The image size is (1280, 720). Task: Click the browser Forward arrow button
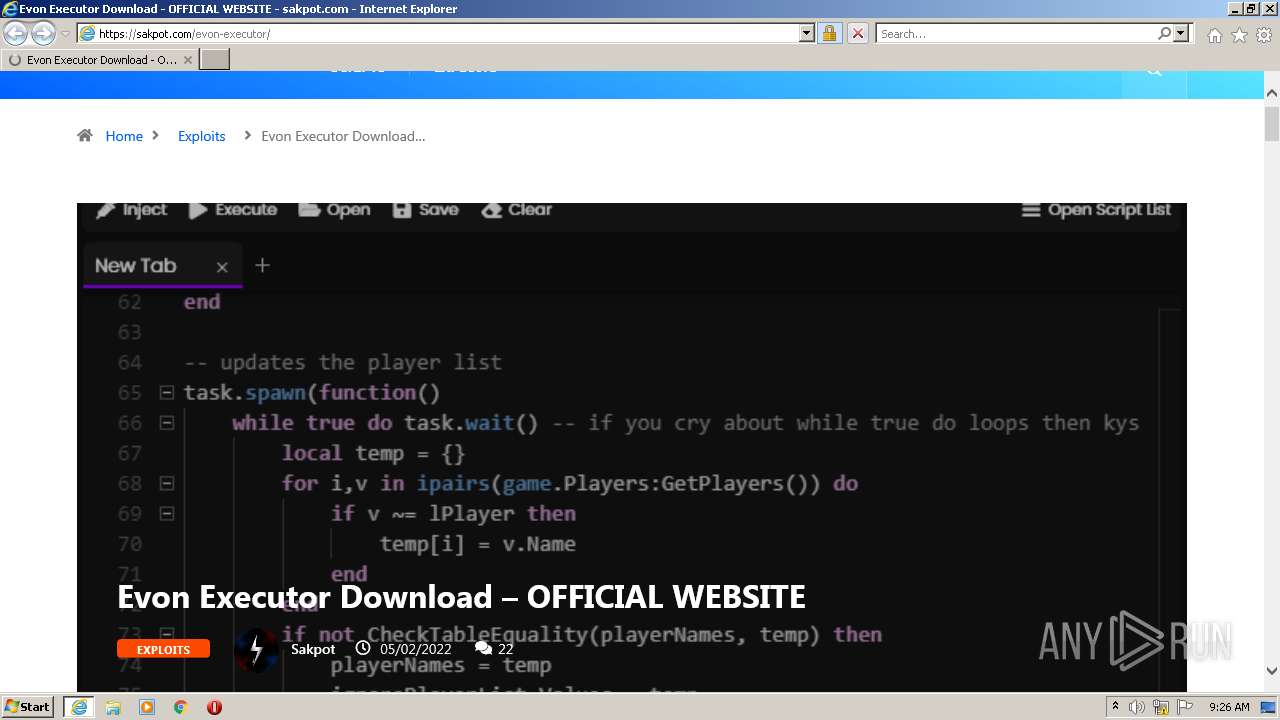click(43, 33)
